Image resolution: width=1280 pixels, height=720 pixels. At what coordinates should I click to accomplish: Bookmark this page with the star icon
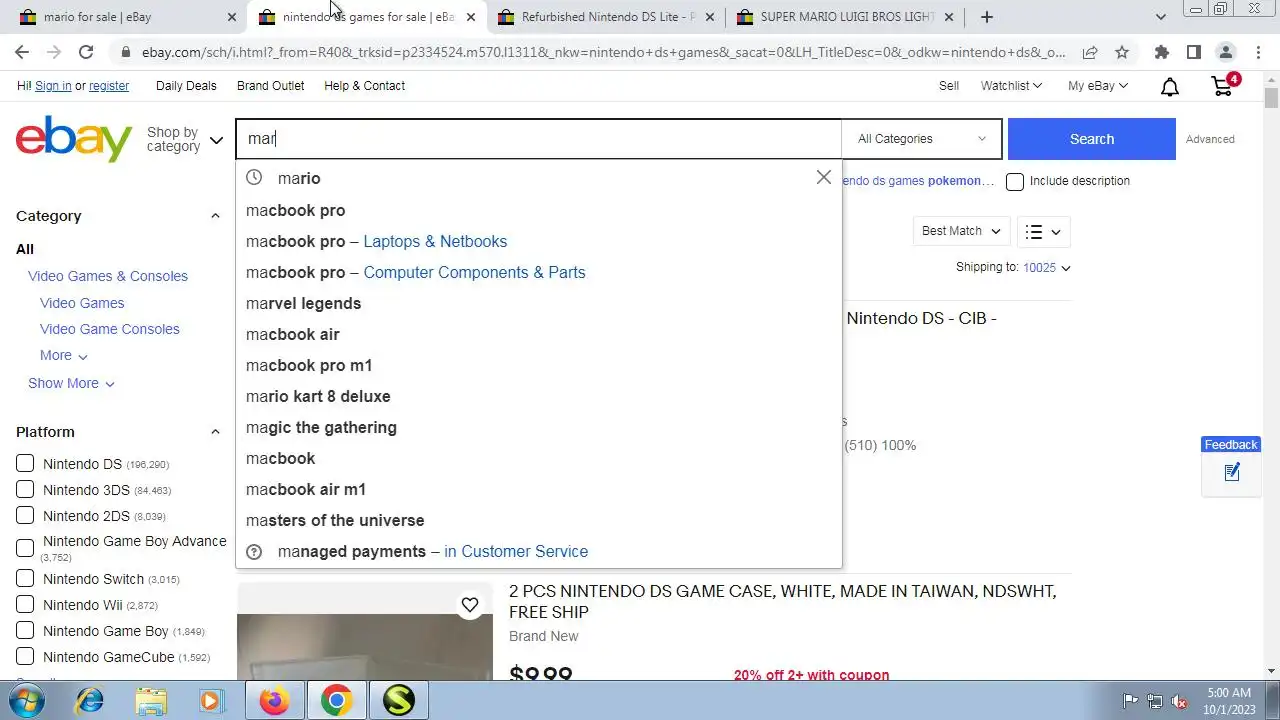(x=1122, y=52)
